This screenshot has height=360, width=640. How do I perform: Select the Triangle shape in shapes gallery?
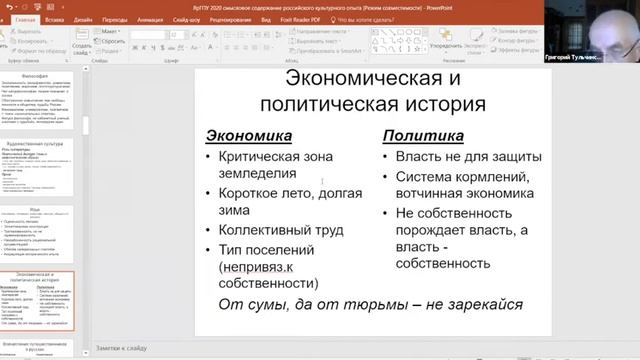(375, 40)
